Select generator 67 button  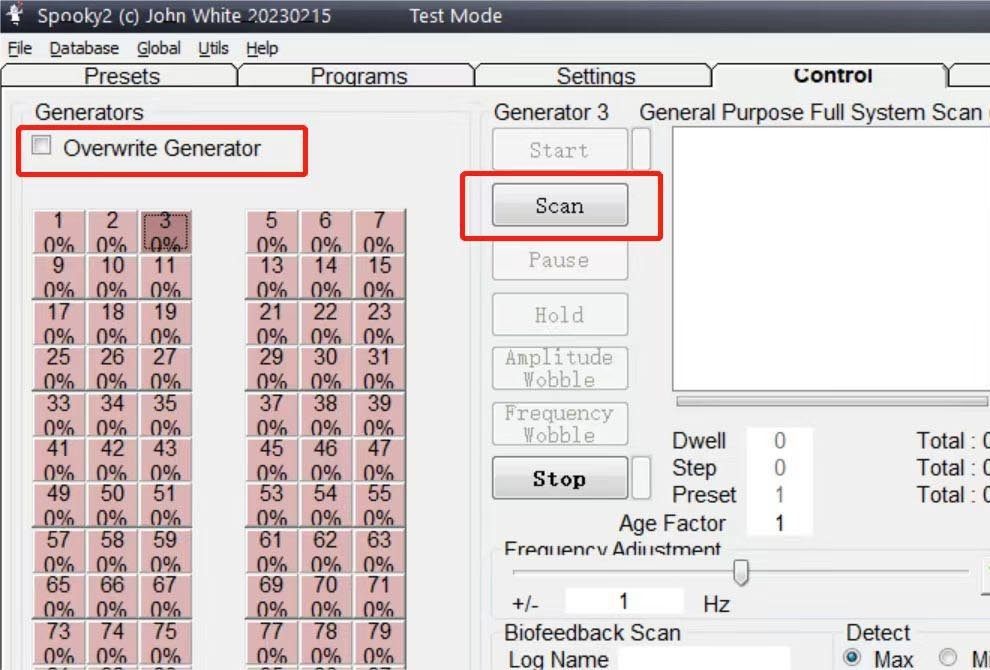(165, 596)
